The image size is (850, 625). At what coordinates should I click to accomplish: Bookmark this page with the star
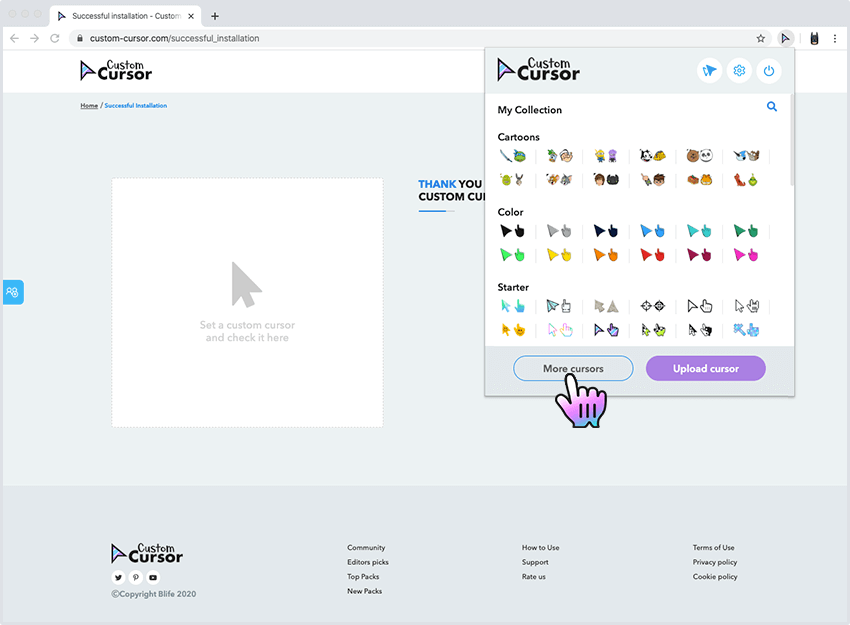[761, 38]
